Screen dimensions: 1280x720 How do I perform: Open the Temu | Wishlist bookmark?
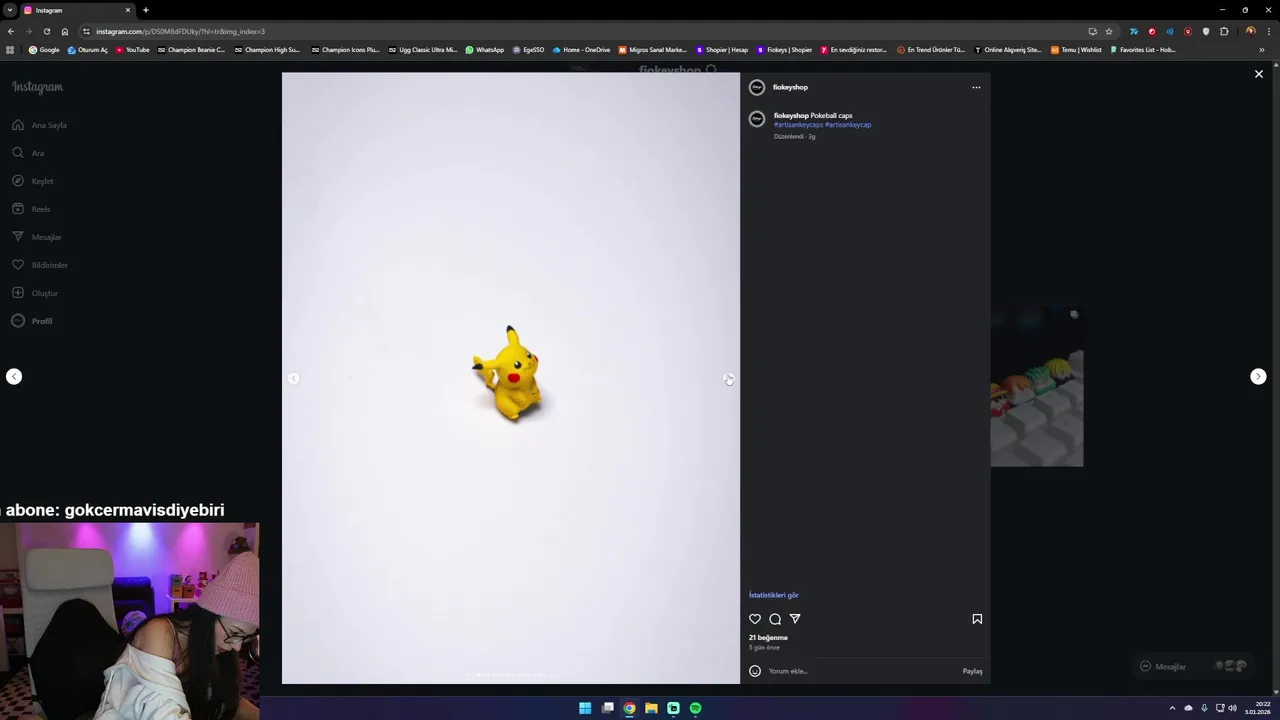coord(1076,49)
